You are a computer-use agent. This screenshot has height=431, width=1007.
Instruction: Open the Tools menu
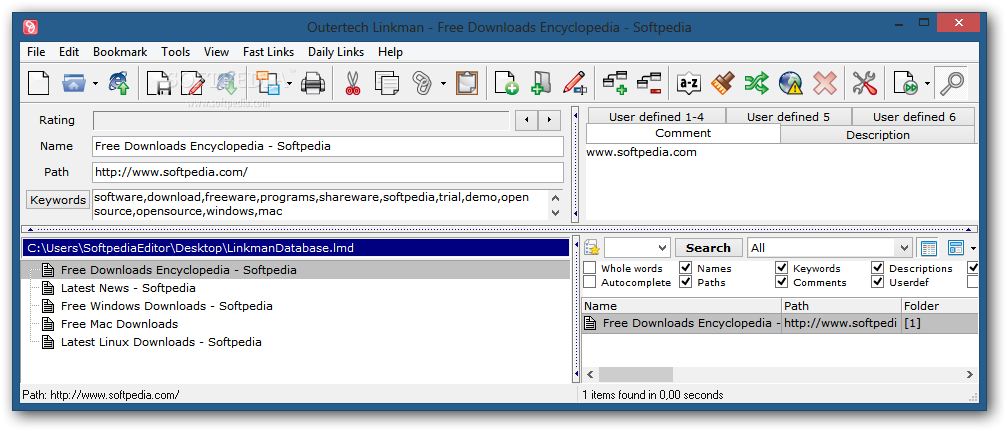(175, 52)
